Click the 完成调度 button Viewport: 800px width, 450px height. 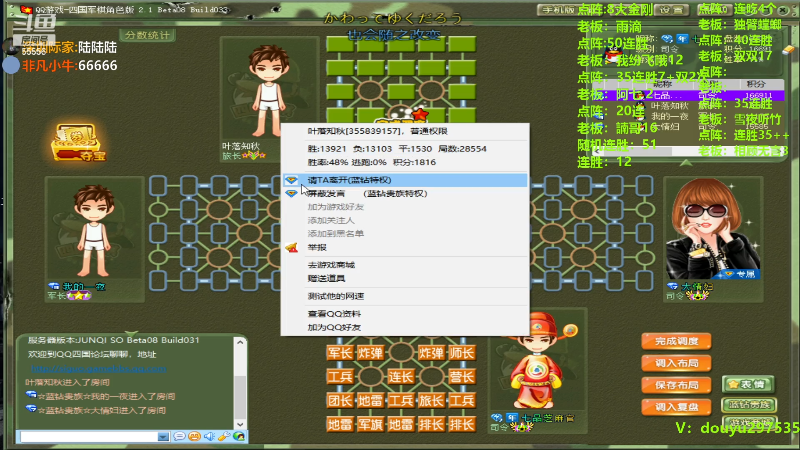tap(676, 341)
